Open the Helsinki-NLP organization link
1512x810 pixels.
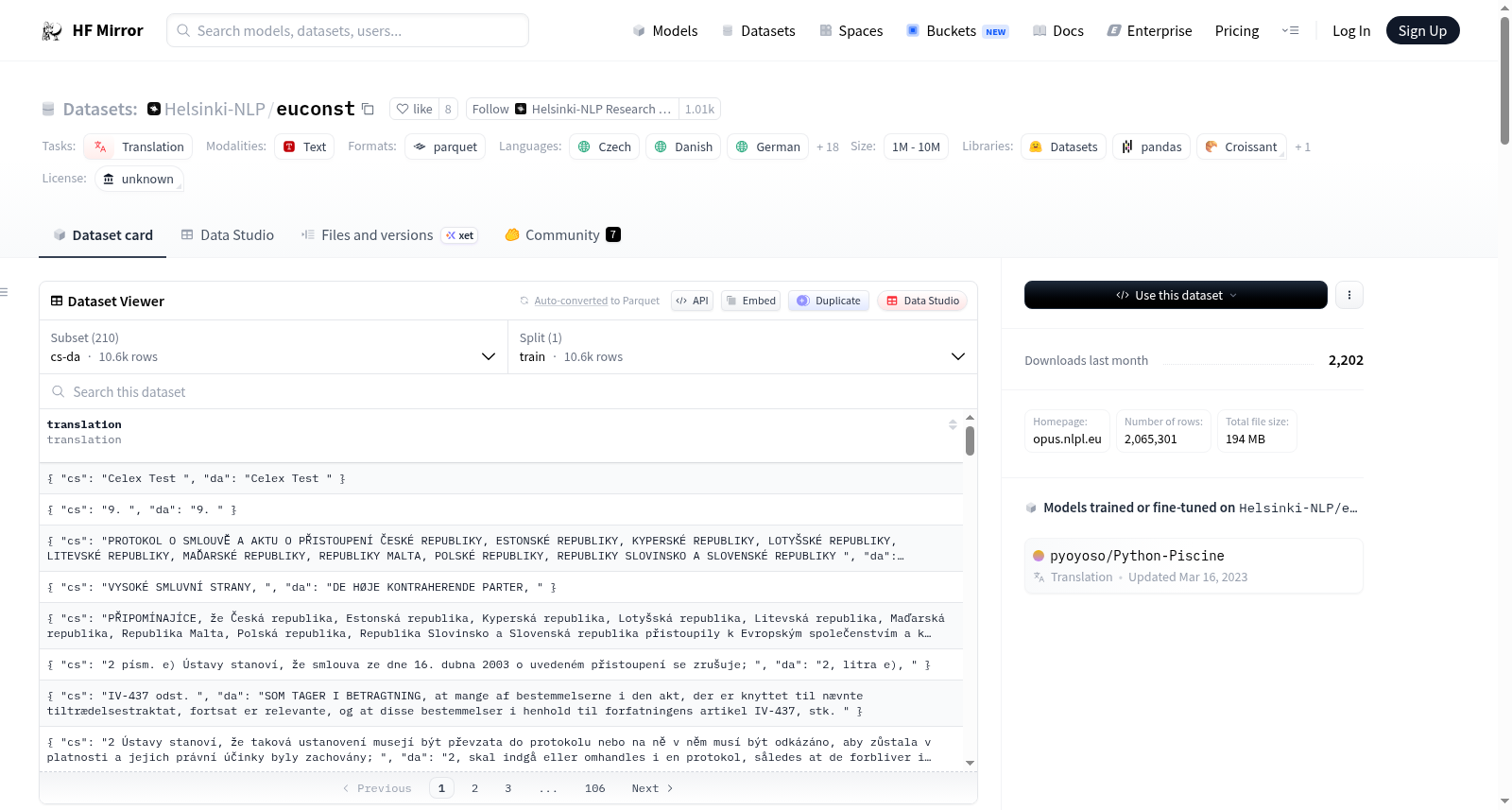[x=215, y=109]
